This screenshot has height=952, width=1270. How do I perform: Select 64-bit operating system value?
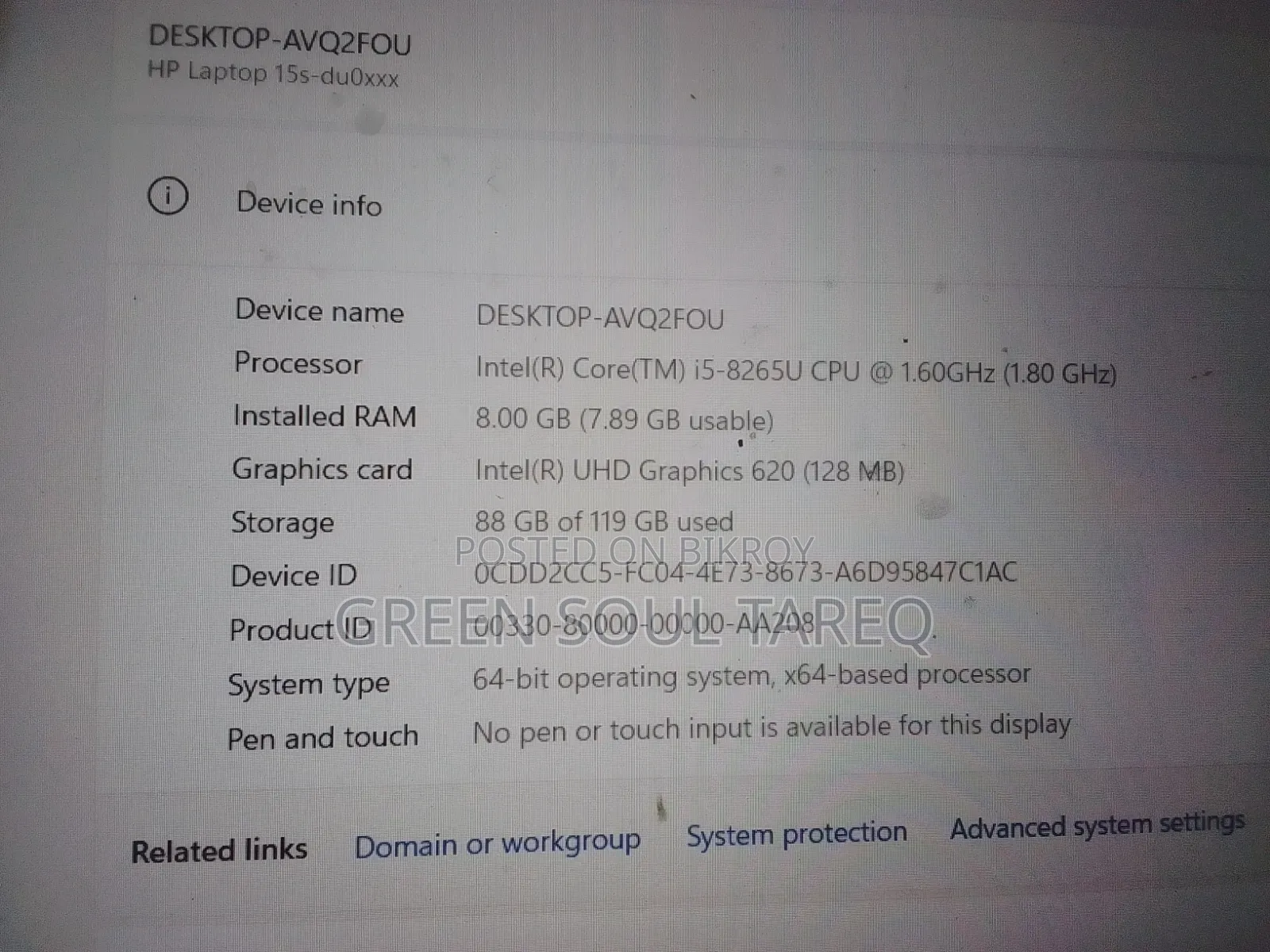pos(752,677)
